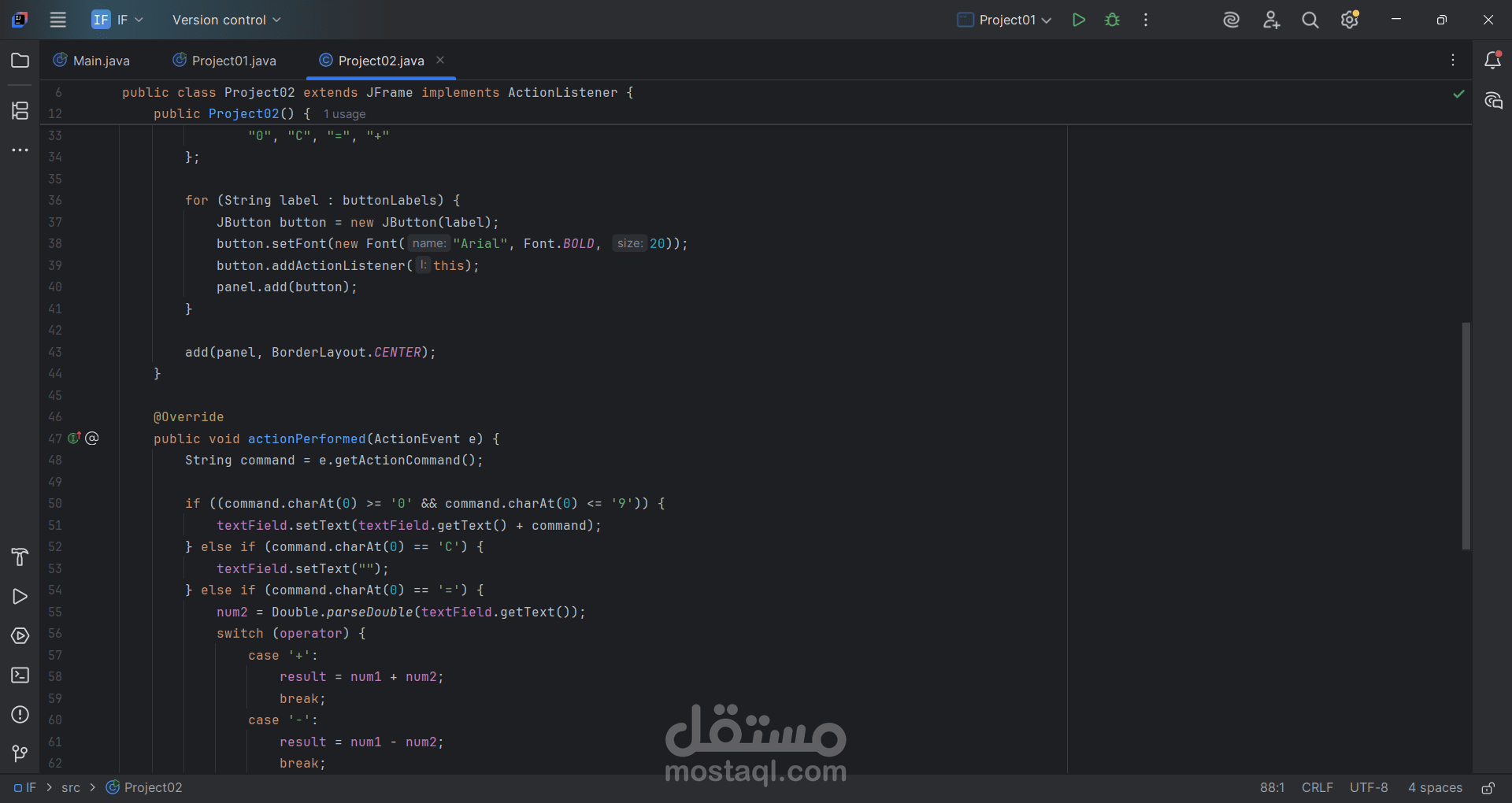This screenshot has width=1512, height=803.
Task: Open the Terminal tool window
Action: point(20,675)
